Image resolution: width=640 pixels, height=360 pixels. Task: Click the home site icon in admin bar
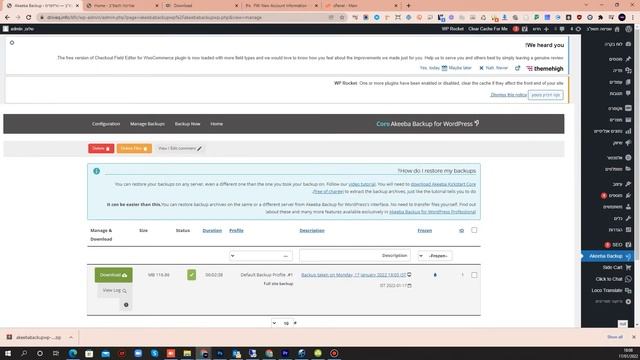pos(617,29)
